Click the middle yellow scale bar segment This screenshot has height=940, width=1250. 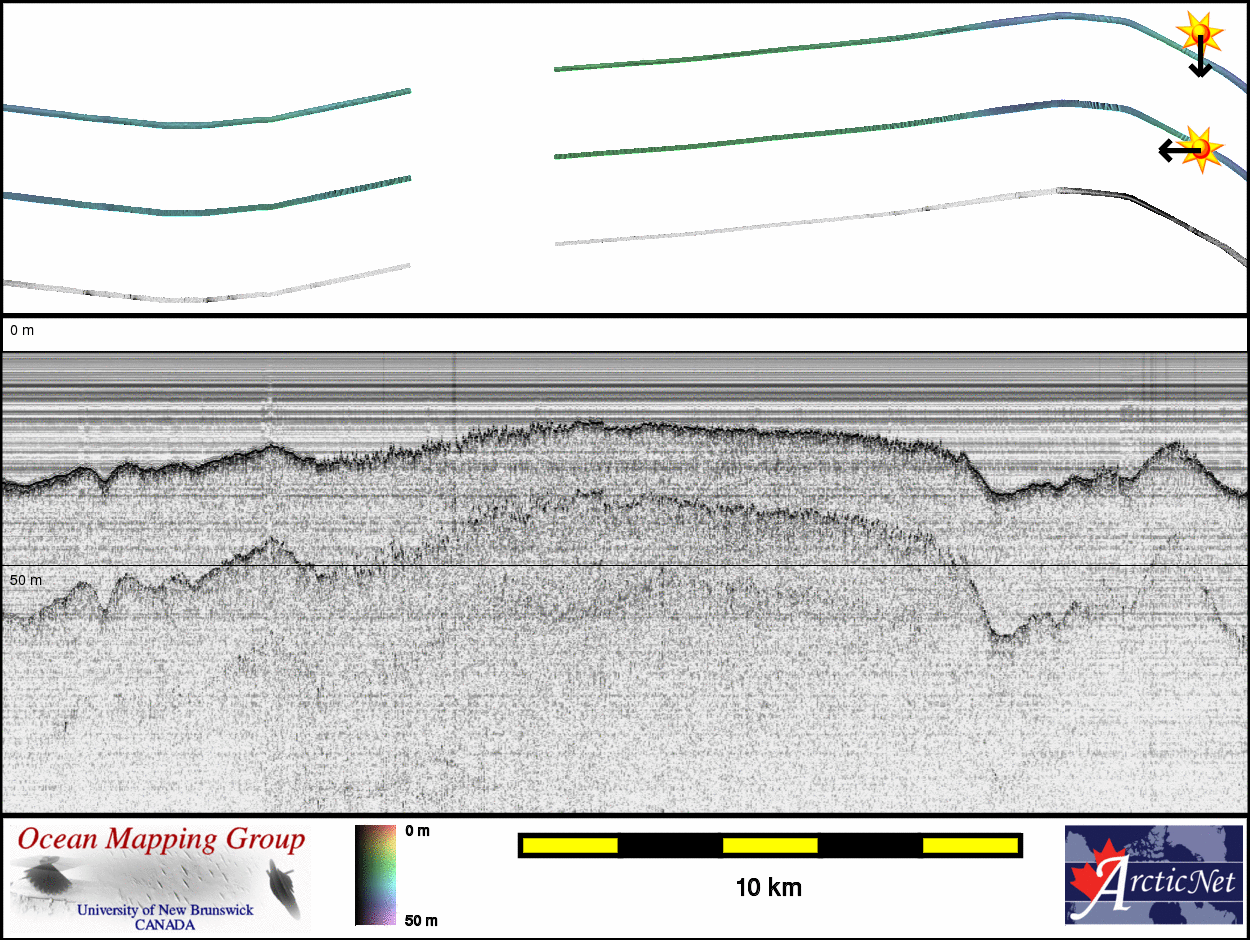769,846
